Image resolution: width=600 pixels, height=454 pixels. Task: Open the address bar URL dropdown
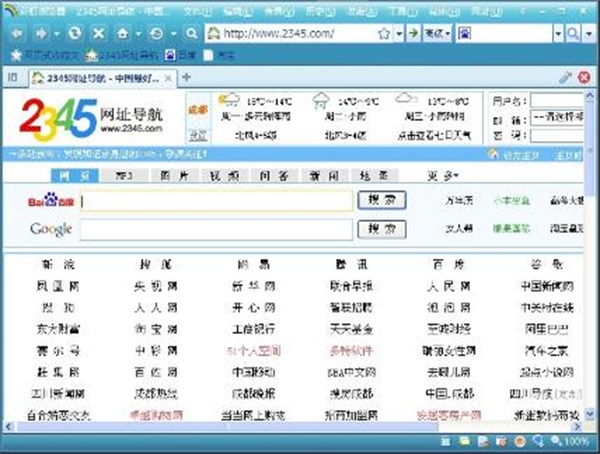click(x=399, y=34)
